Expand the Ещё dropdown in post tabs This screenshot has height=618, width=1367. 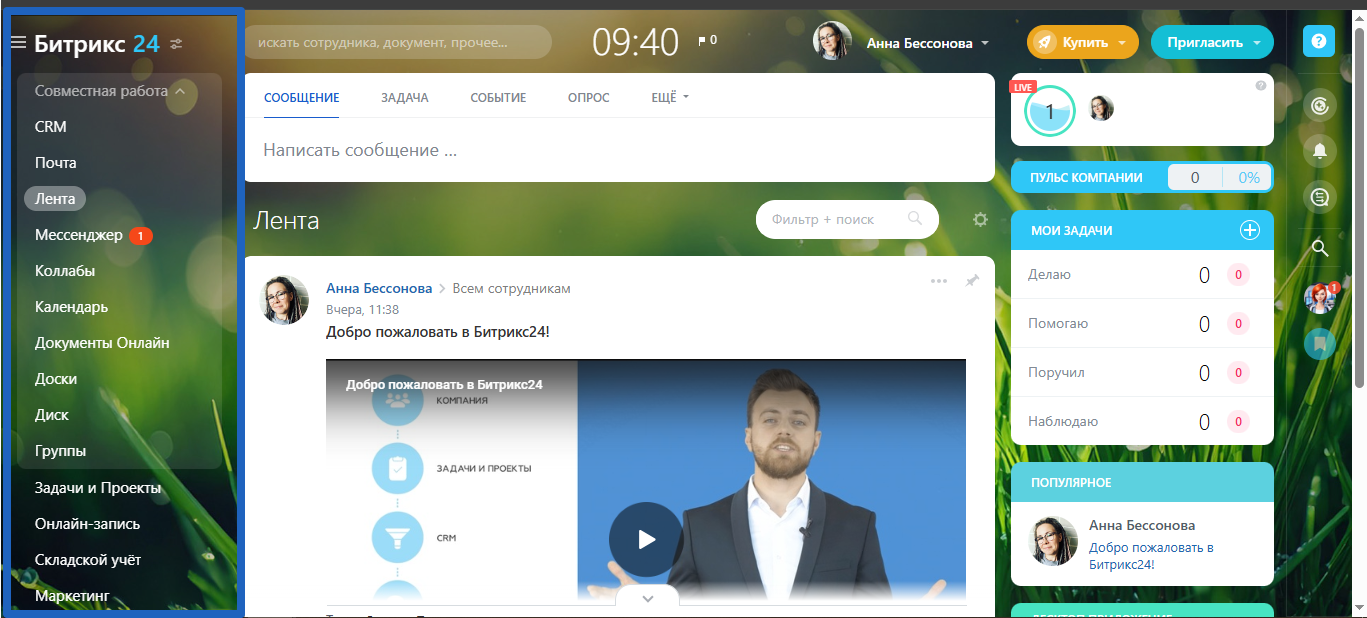click(x=670, y=98)
